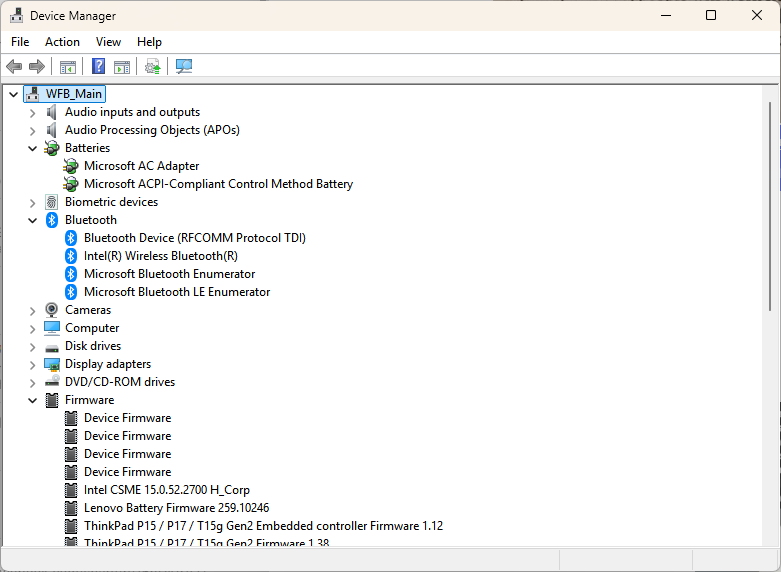Click the Cameras webcam icon

click(x=52, y=310)
